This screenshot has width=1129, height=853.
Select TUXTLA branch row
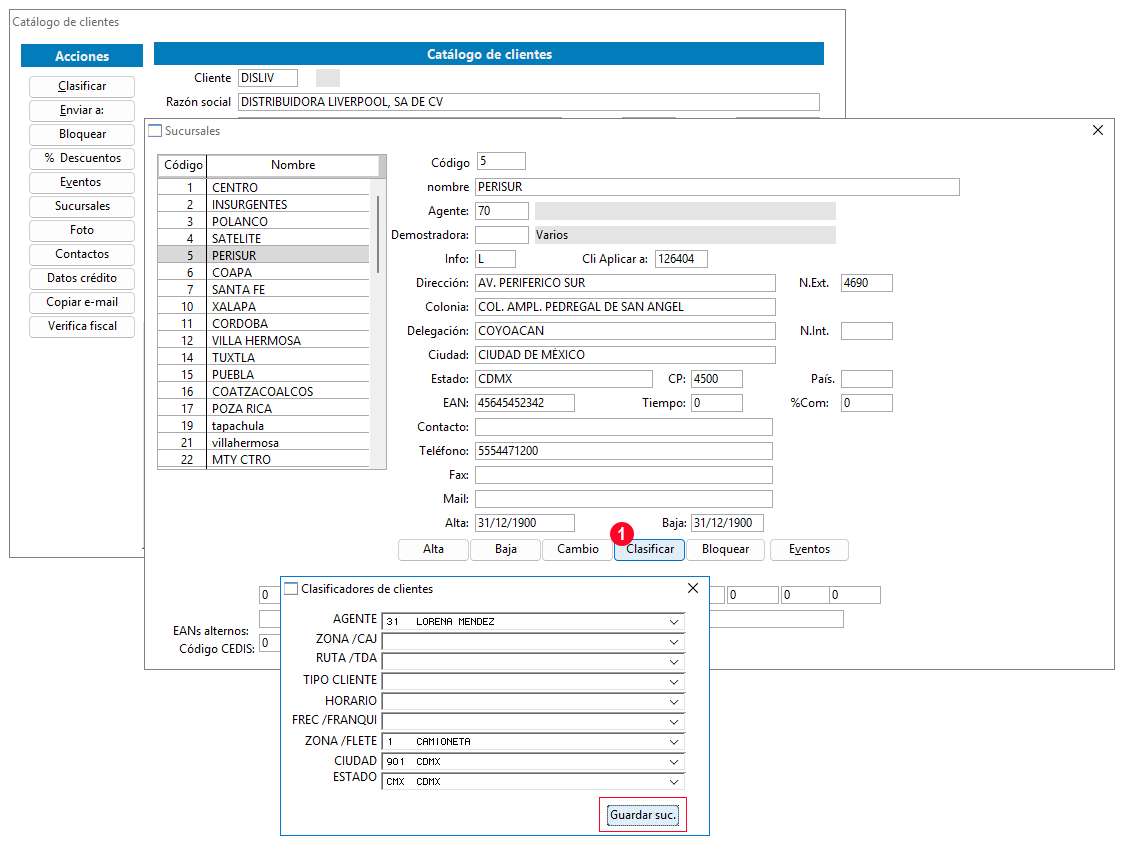coord(264,358)
